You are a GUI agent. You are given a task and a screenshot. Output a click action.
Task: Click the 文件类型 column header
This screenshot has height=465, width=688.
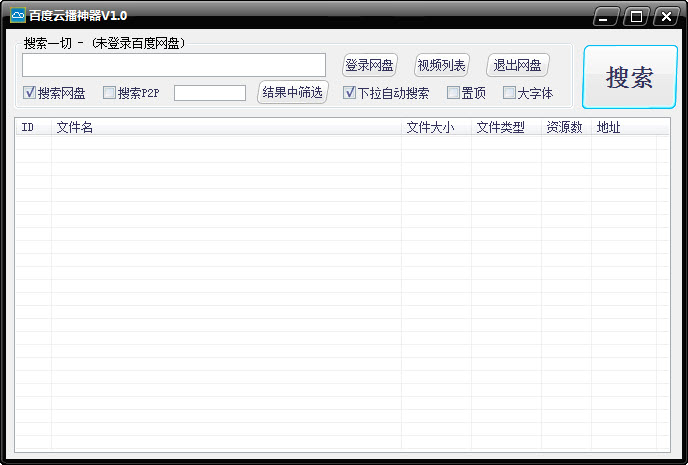tap(506, 128)
